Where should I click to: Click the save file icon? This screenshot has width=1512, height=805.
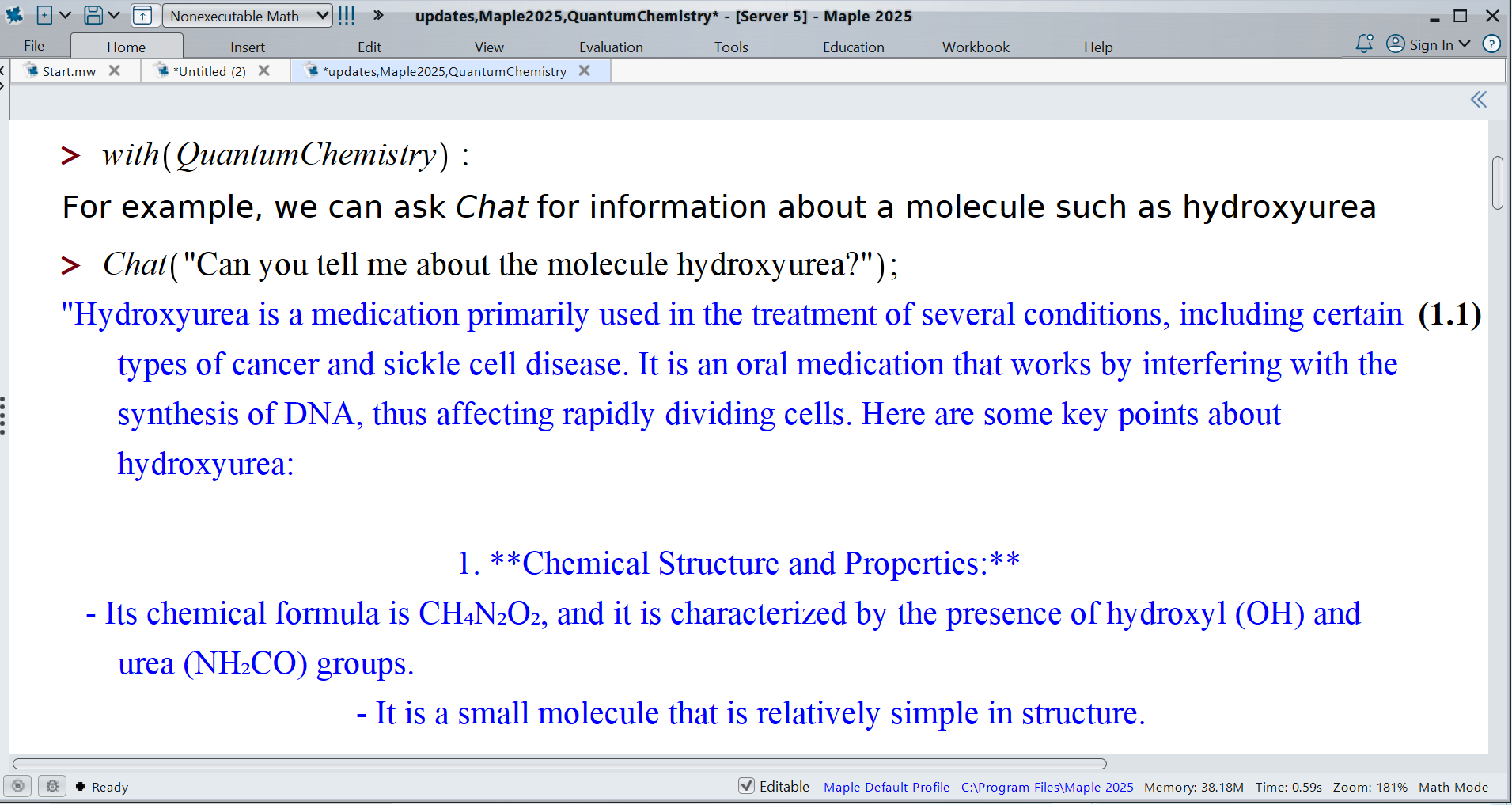point(93,15)
